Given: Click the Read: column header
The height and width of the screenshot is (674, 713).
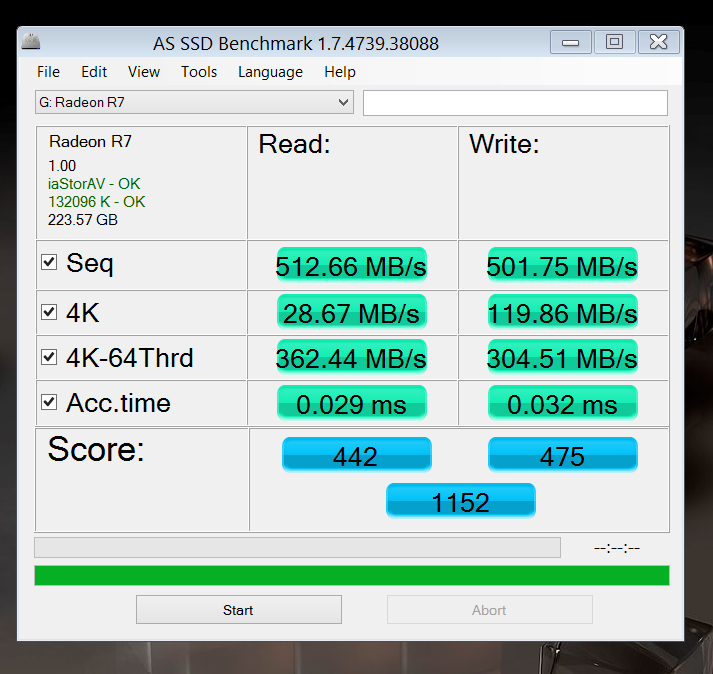Looking at the screenshot, I should click(294, 144).
